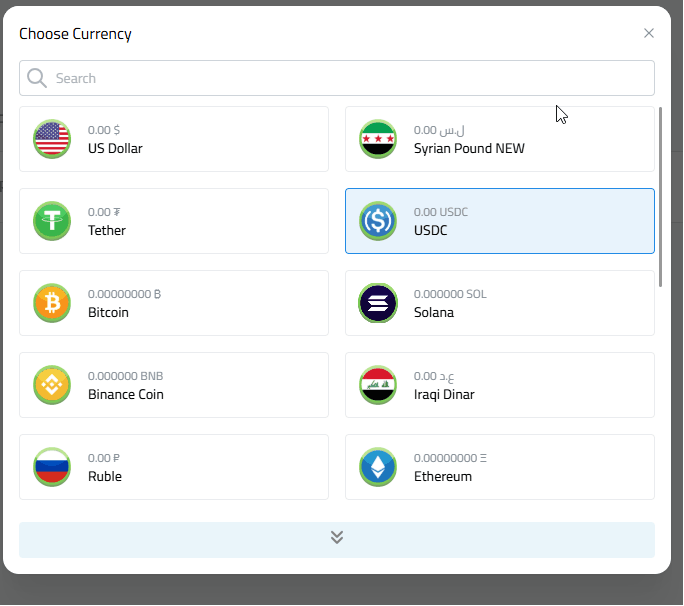Click the blue USDC coin icon
This screenshot has height=606, width=684.
tap(378, 221)
